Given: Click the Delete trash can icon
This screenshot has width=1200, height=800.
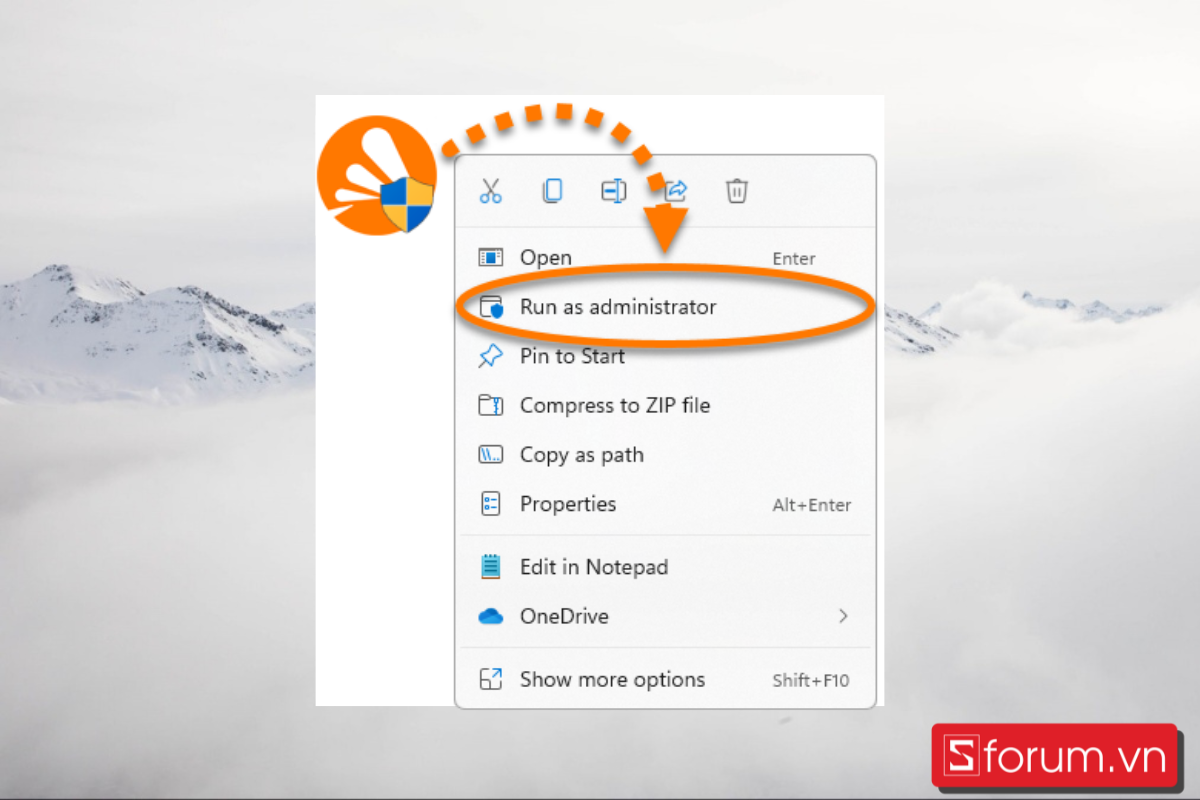Looking at the screenshot, I should 737,190.
